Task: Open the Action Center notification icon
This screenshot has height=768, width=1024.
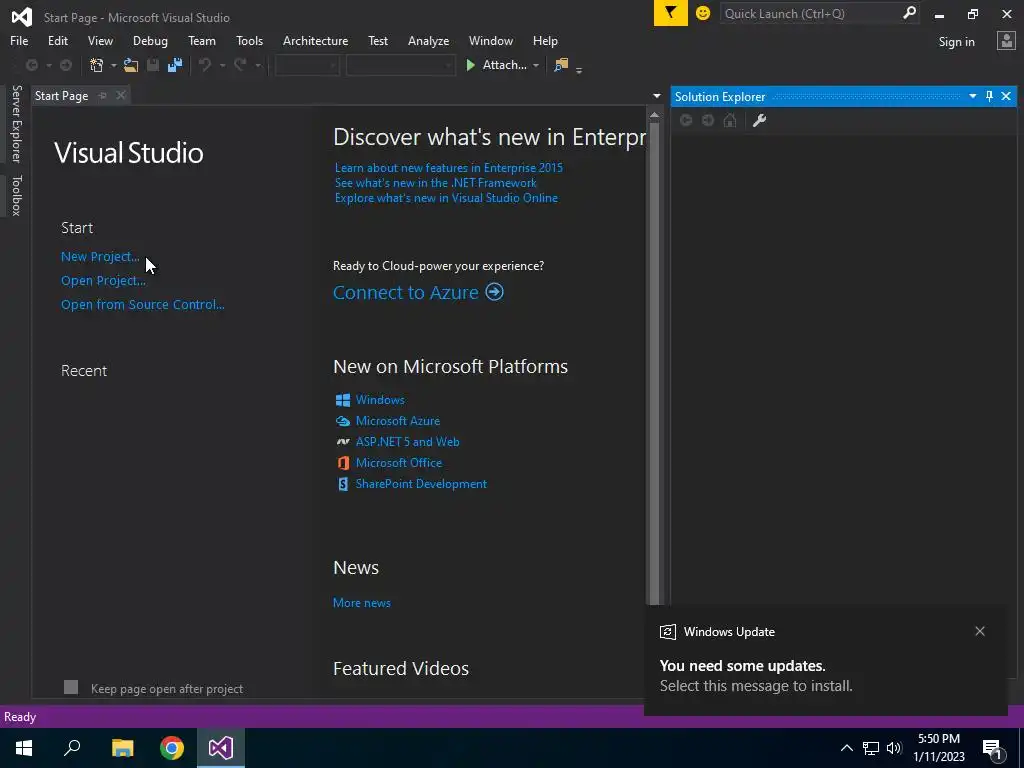Action: pos(991,748)
